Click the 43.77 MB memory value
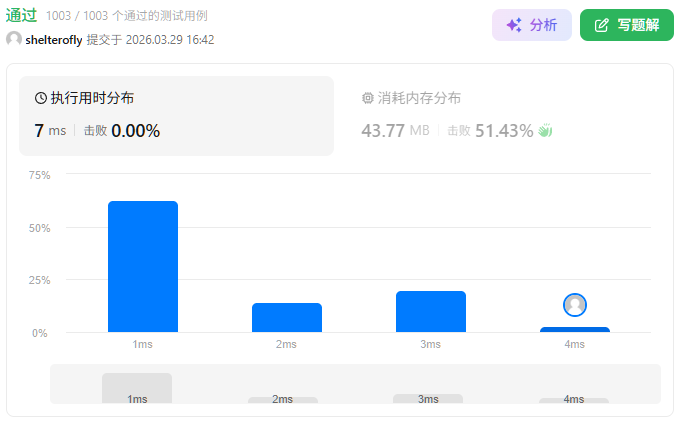Viewport: 681px width, 421px height. (397, 130)
